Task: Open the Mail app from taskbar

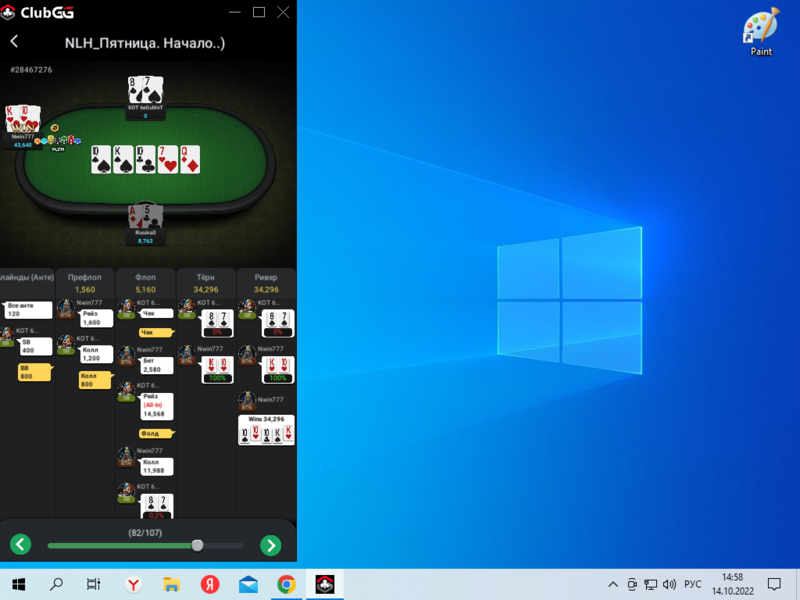Action: pyautogui.click(x=248, y=584)
